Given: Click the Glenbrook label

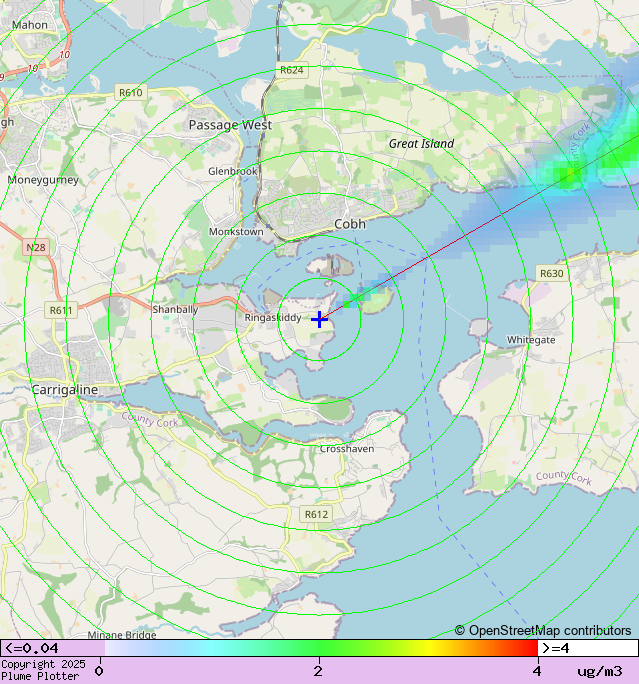Looking at the screenshot, I should (232, 171).
